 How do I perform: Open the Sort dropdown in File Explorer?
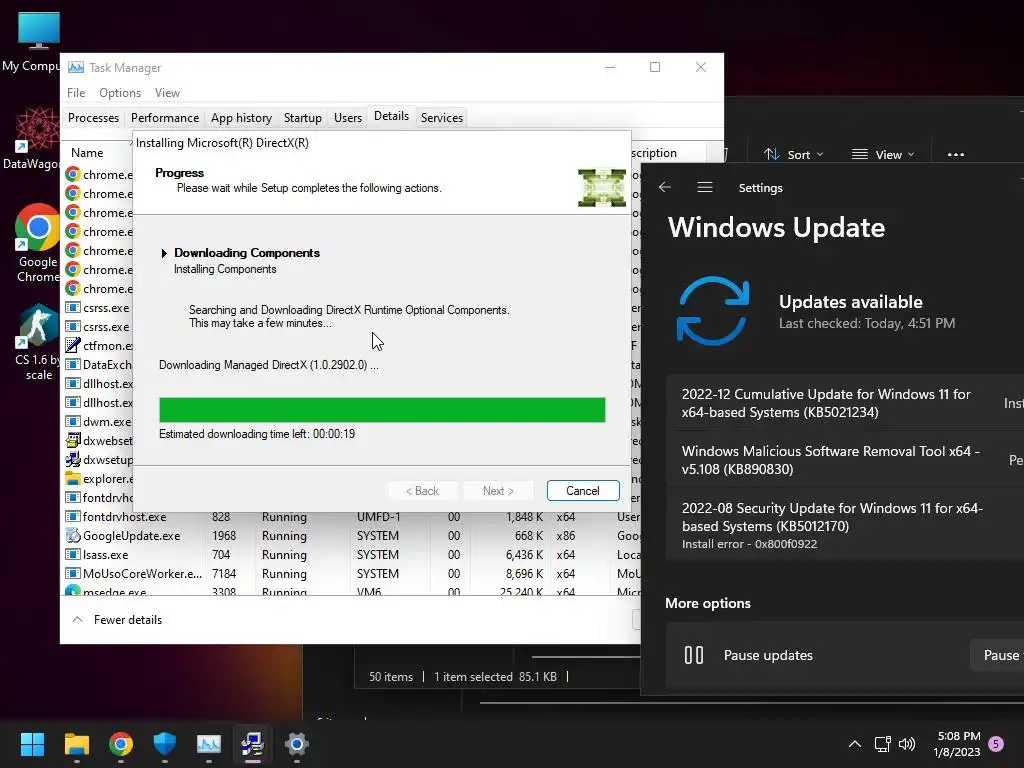point(794,155)
